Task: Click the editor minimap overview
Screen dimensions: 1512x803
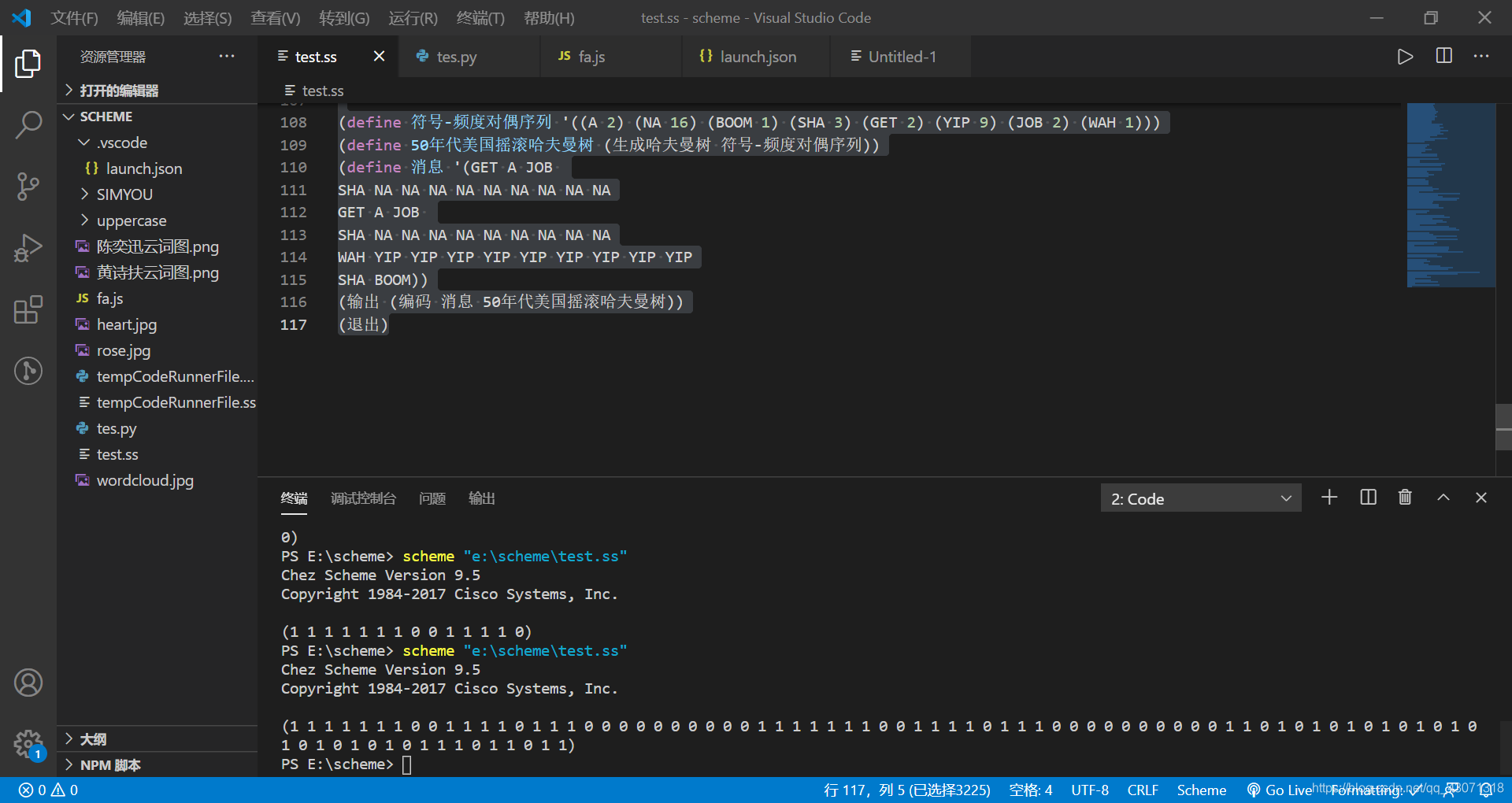Action: click(x=1451, y=195)
